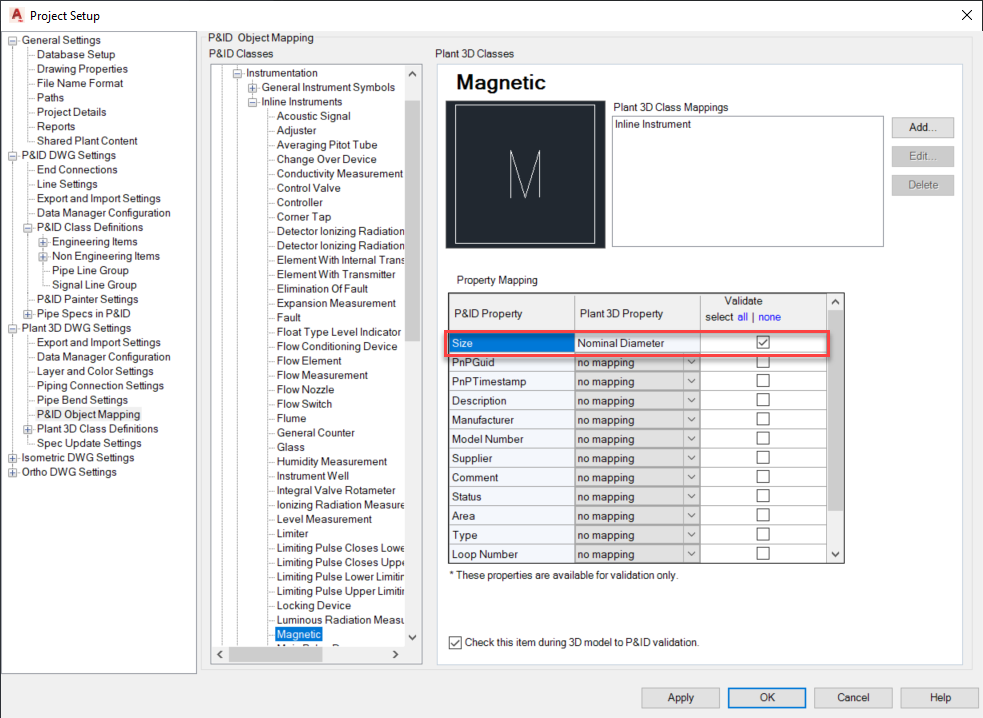Check the Model Number validate box
Viewport: 983px width, 718px height.
point(763,438)
